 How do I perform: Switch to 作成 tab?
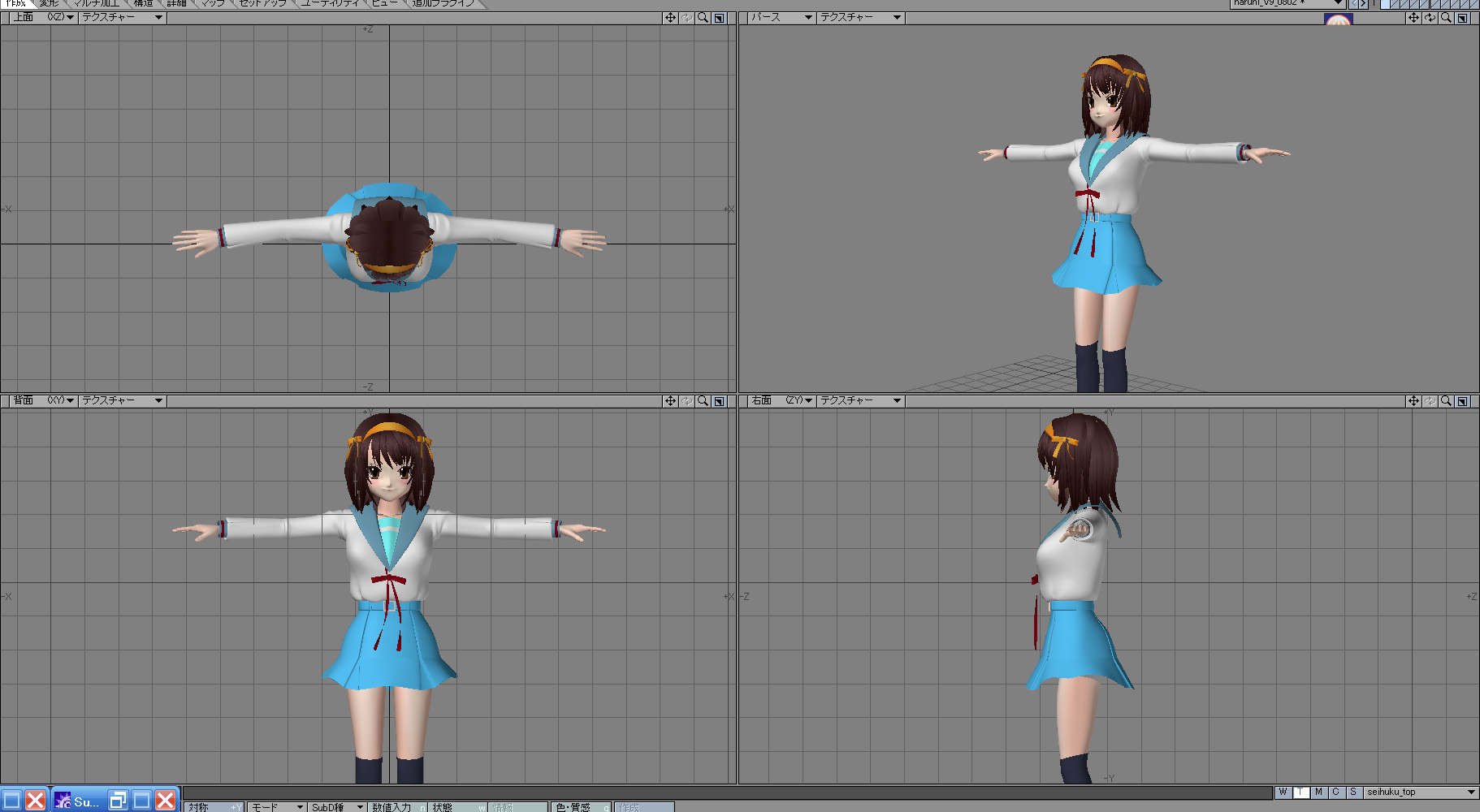coord(15,3)
